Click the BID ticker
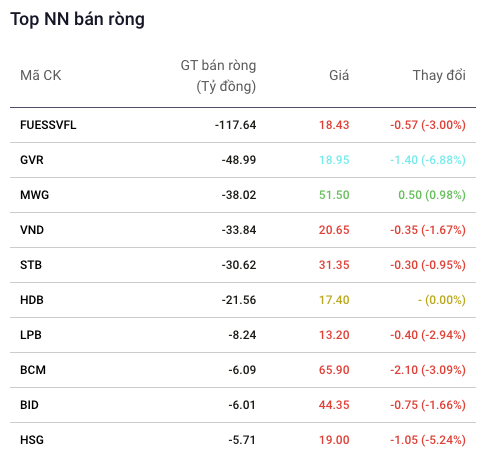Image resolution: width=483 pixels, height=458 pixels. pyautogui.click(x=29, y=405)
